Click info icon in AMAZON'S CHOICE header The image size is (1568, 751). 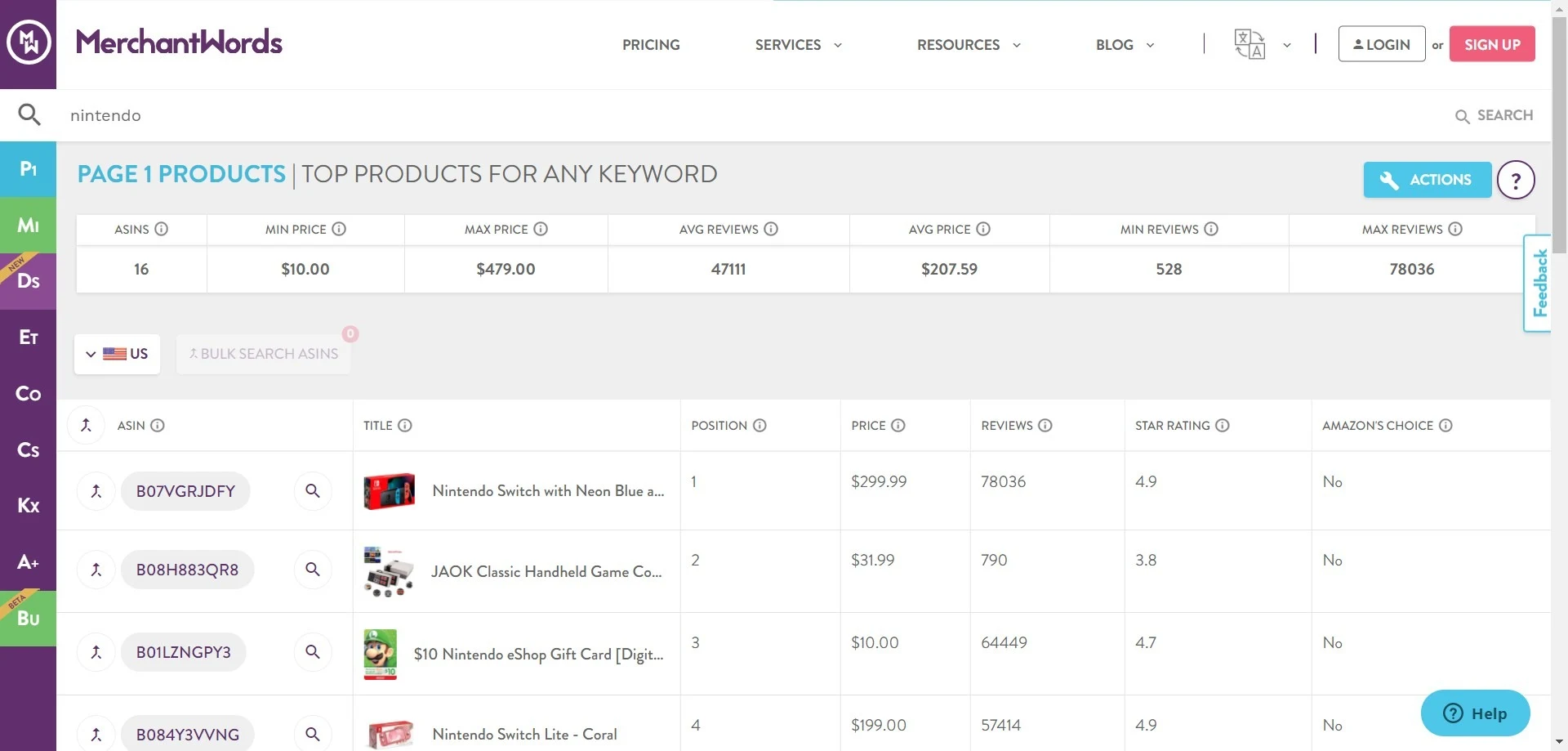click(x=1445, y=425)
